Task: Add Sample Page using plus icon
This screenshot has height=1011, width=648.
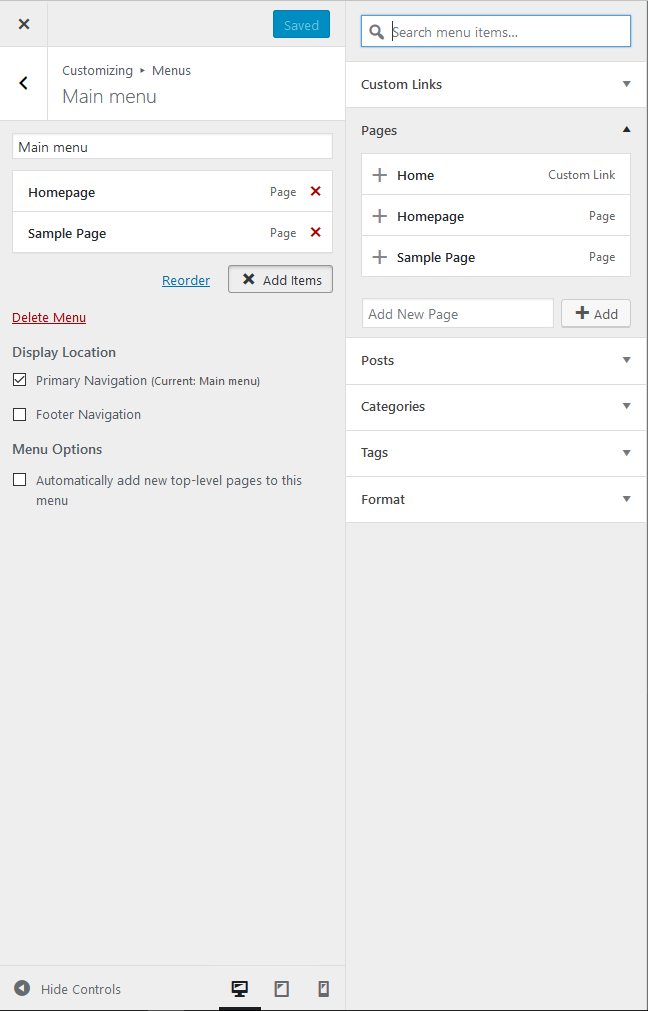Action: point(380,257)
